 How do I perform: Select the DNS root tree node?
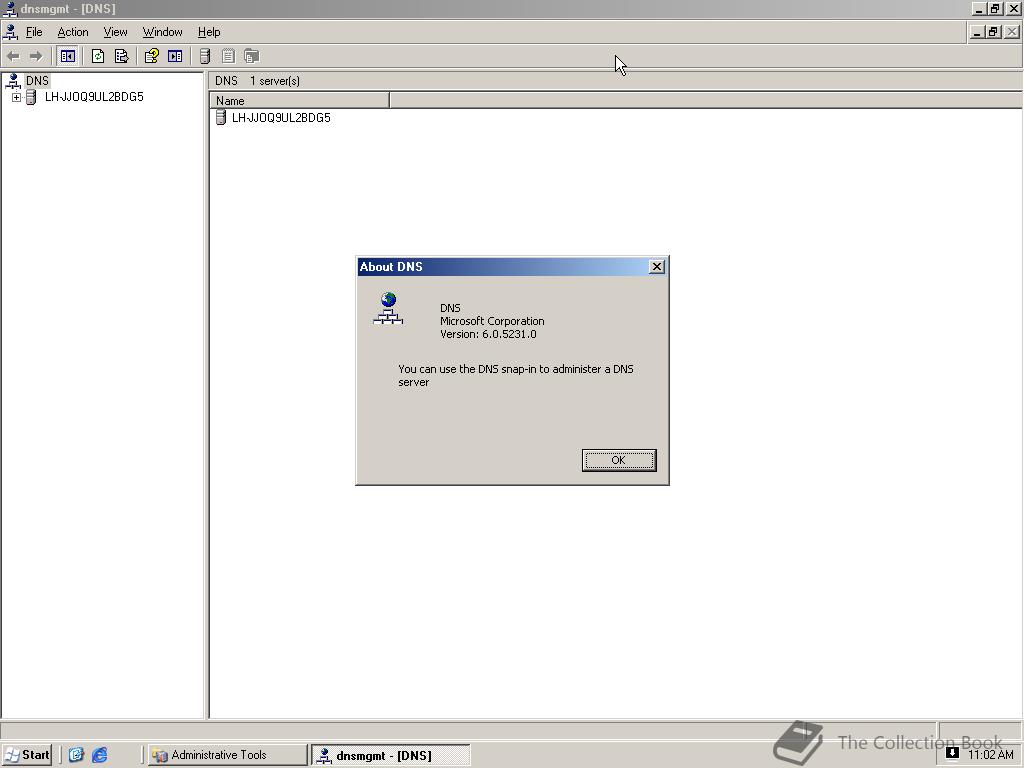click(37, 81)
